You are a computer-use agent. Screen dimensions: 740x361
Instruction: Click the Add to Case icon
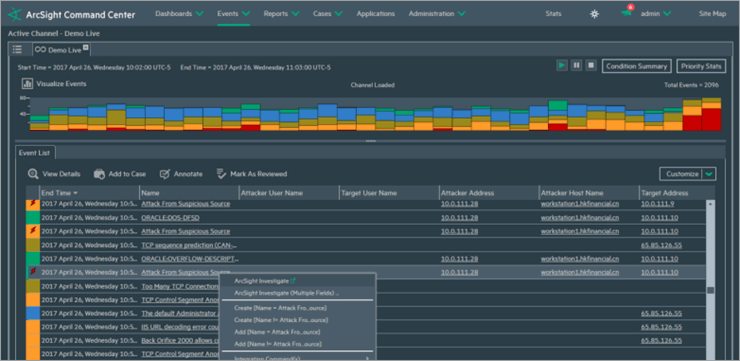pos(99,174)
